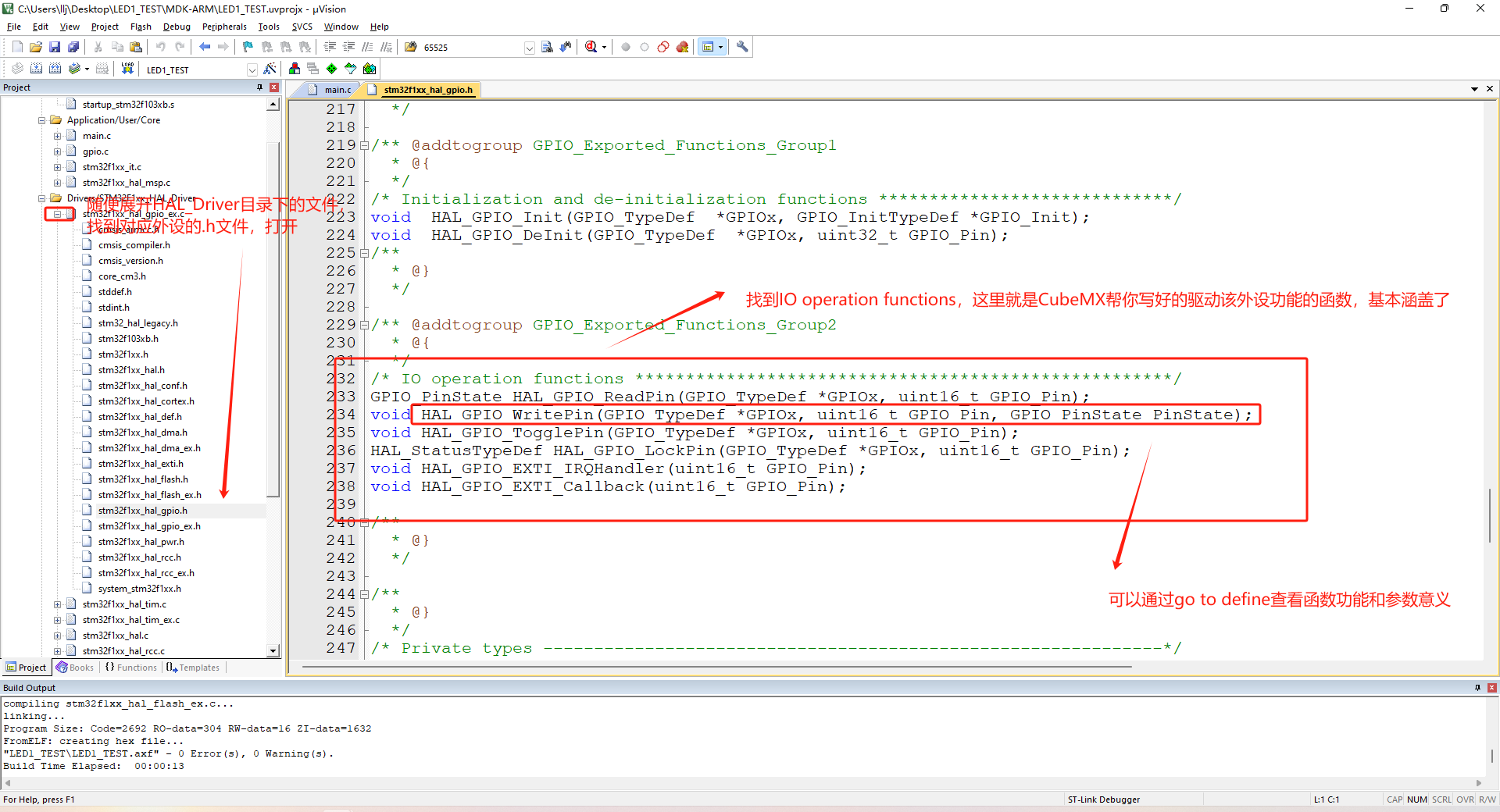The image size is (1500, 812).
Task: Expand the gpio.c tree node
Action: pos(57,151)
